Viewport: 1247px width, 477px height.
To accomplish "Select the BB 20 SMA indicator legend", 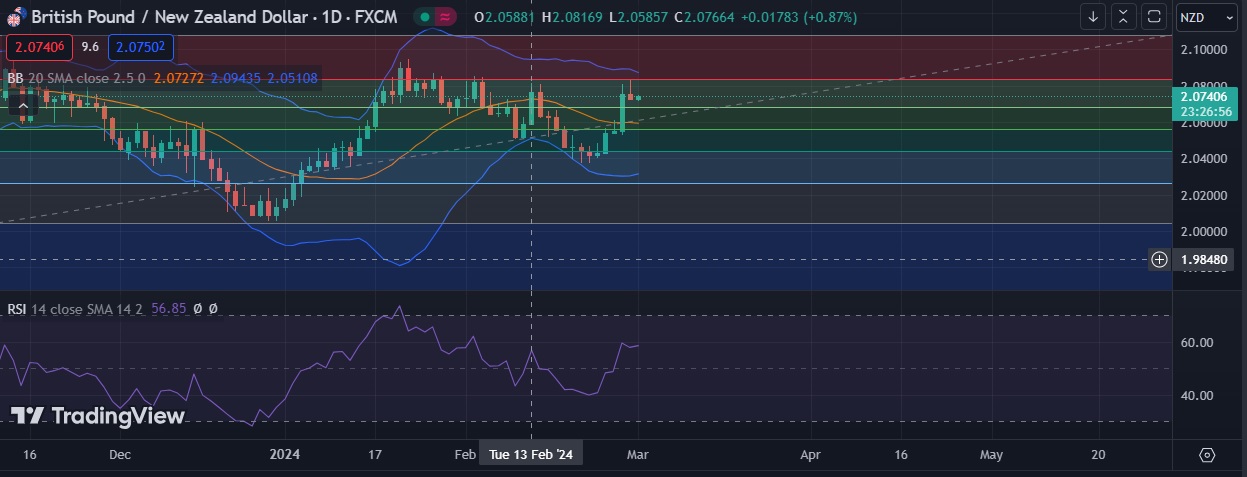I will pyautogui.click(x=76, y=77).
